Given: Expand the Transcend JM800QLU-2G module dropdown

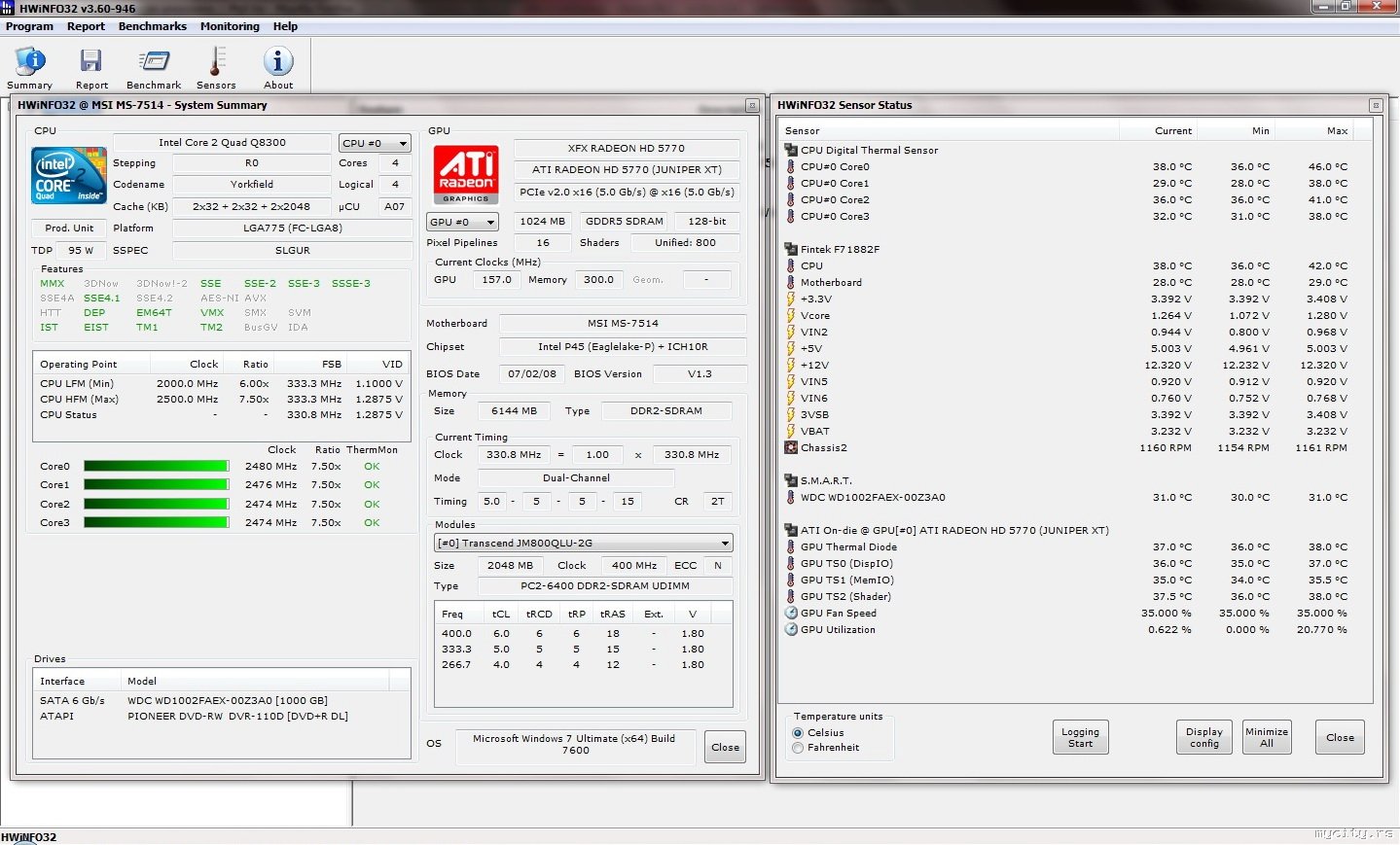Looking at the screenshot, I should (x=583, y=543).
